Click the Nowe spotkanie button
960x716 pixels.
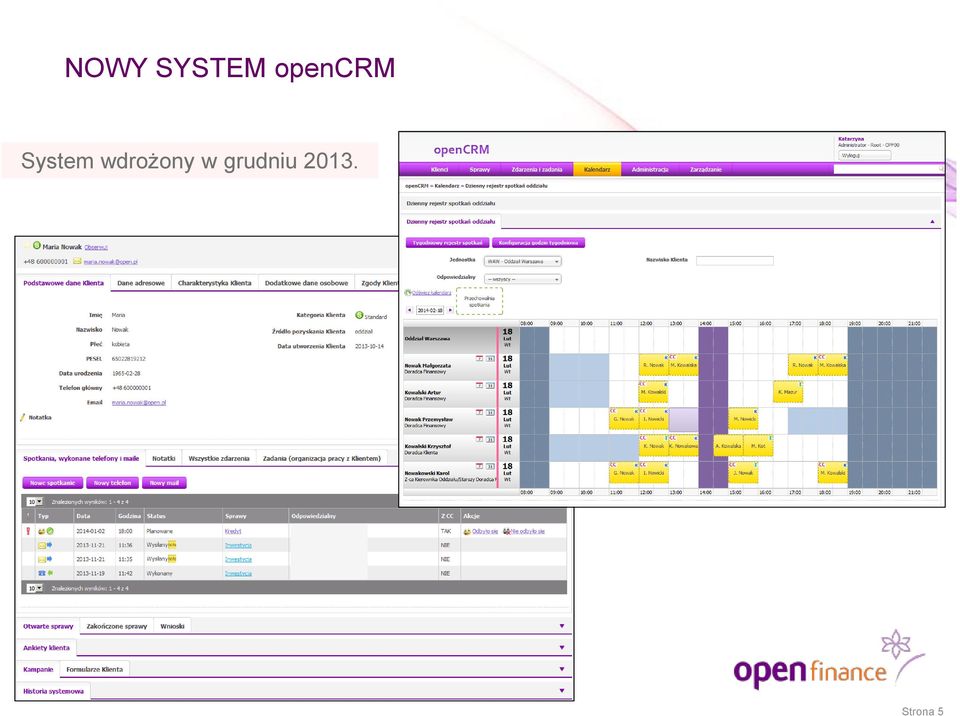[x=53, y=483]
